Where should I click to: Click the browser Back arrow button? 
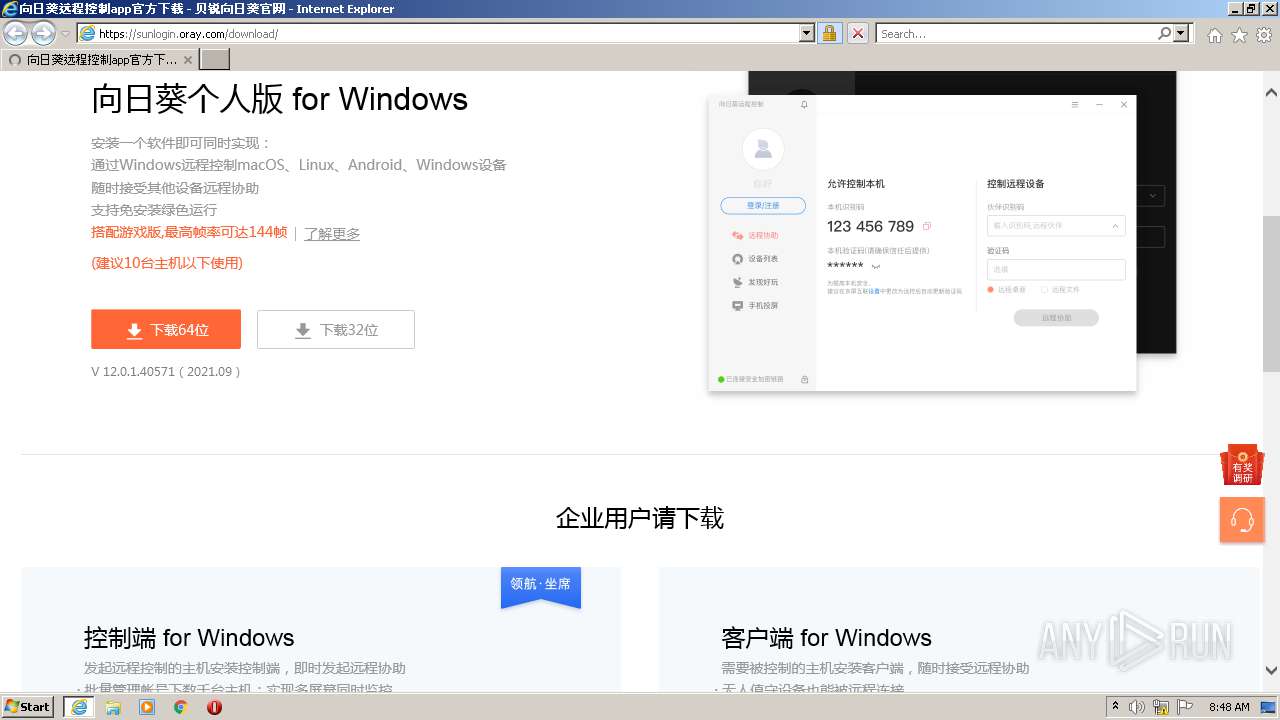pyautogui.click(x=16, y=33)
